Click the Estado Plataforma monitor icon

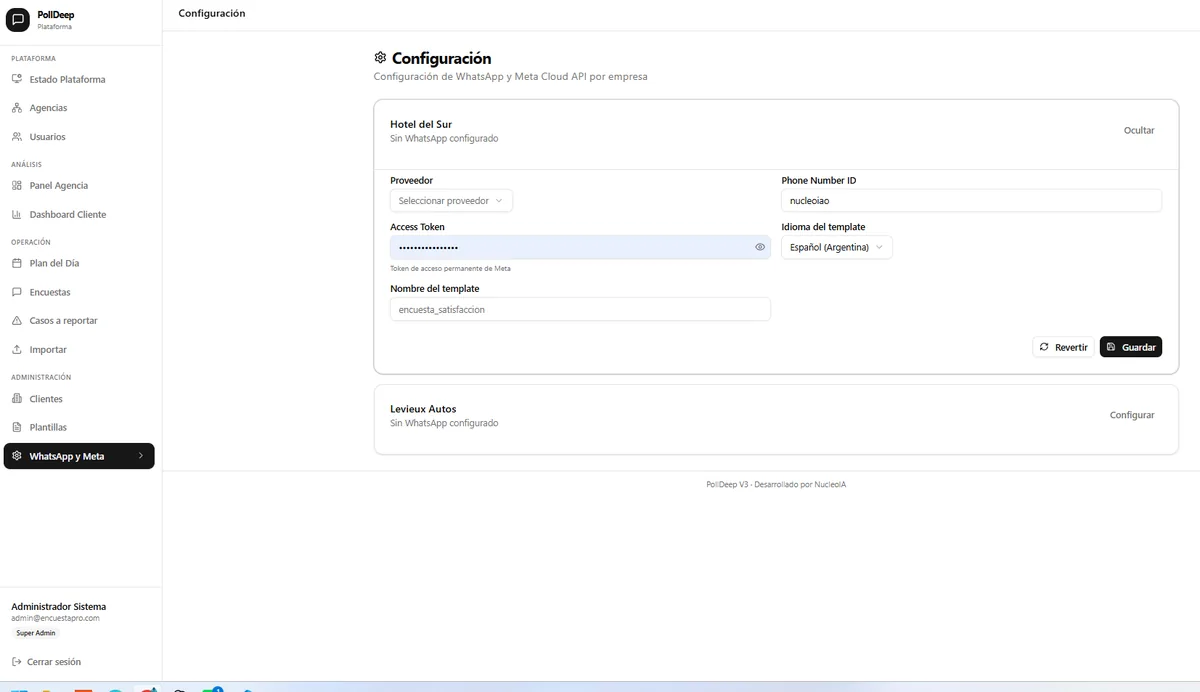(x=17, y=79)
